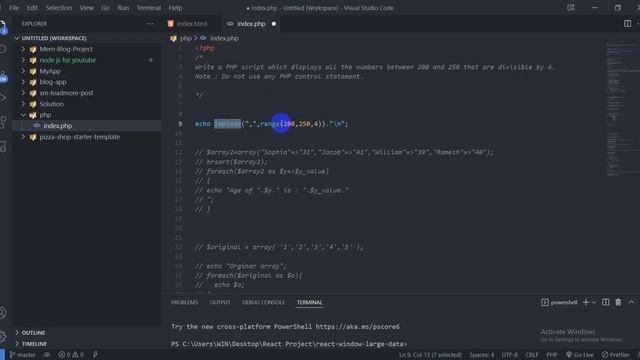The width and height of the screenshot is (640, 360).
Task: Click new terminal plus icon
Action: pyautogui.click(x=586, y=302)
